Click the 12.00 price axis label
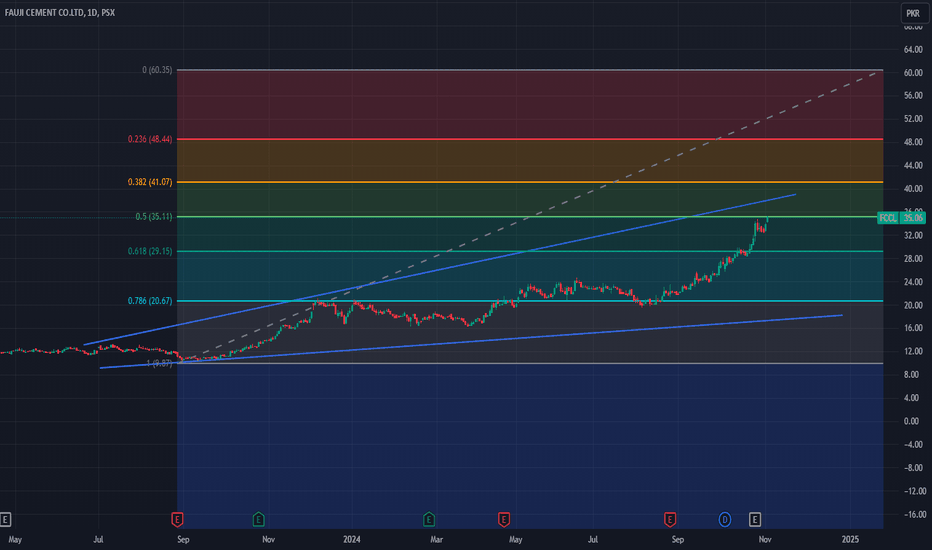Viewport: 932px width, 550px height. click(913, 351)
